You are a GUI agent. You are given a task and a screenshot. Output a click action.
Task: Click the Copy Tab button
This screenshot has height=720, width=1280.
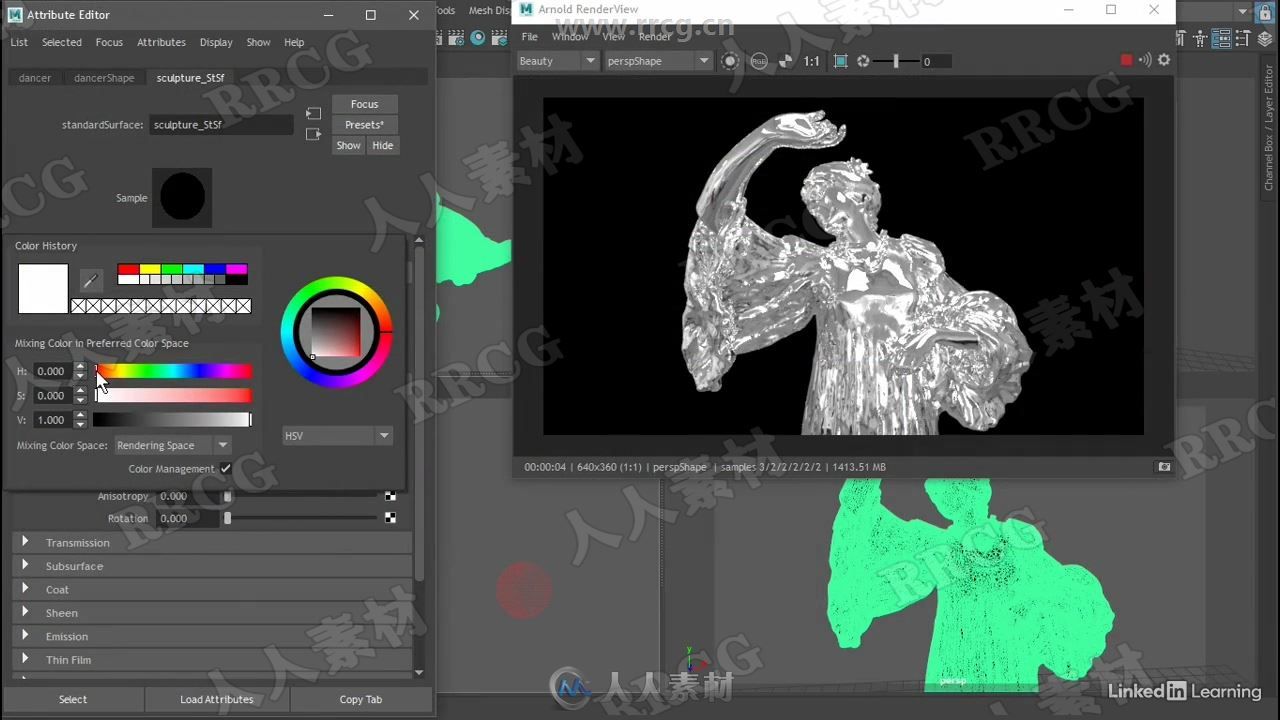pos(361,699)
